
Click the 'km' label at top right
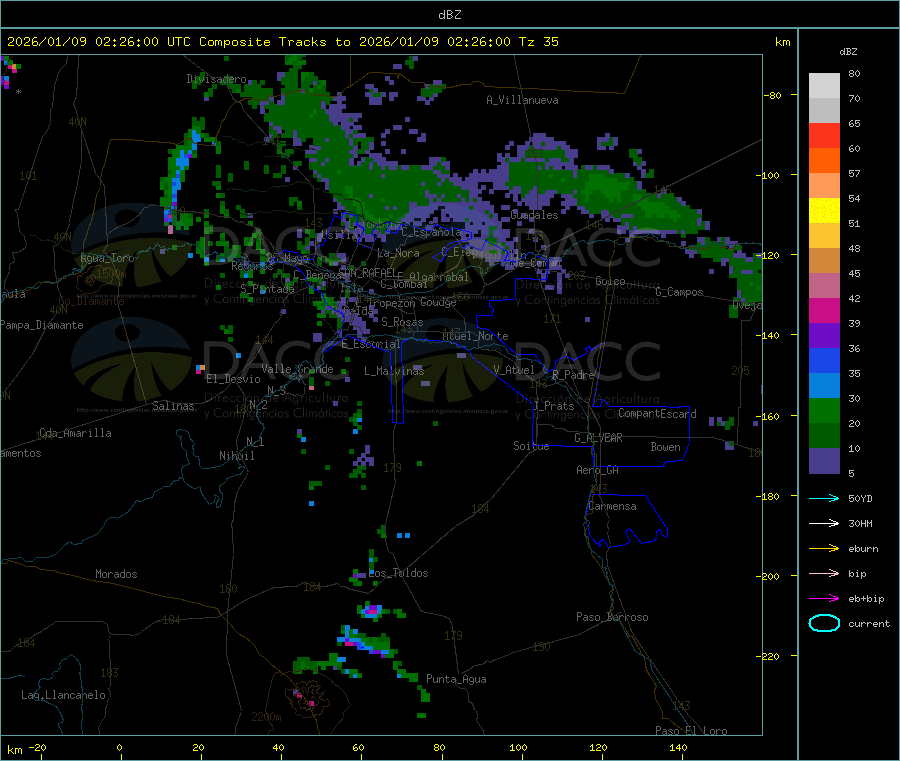(782, 42)
